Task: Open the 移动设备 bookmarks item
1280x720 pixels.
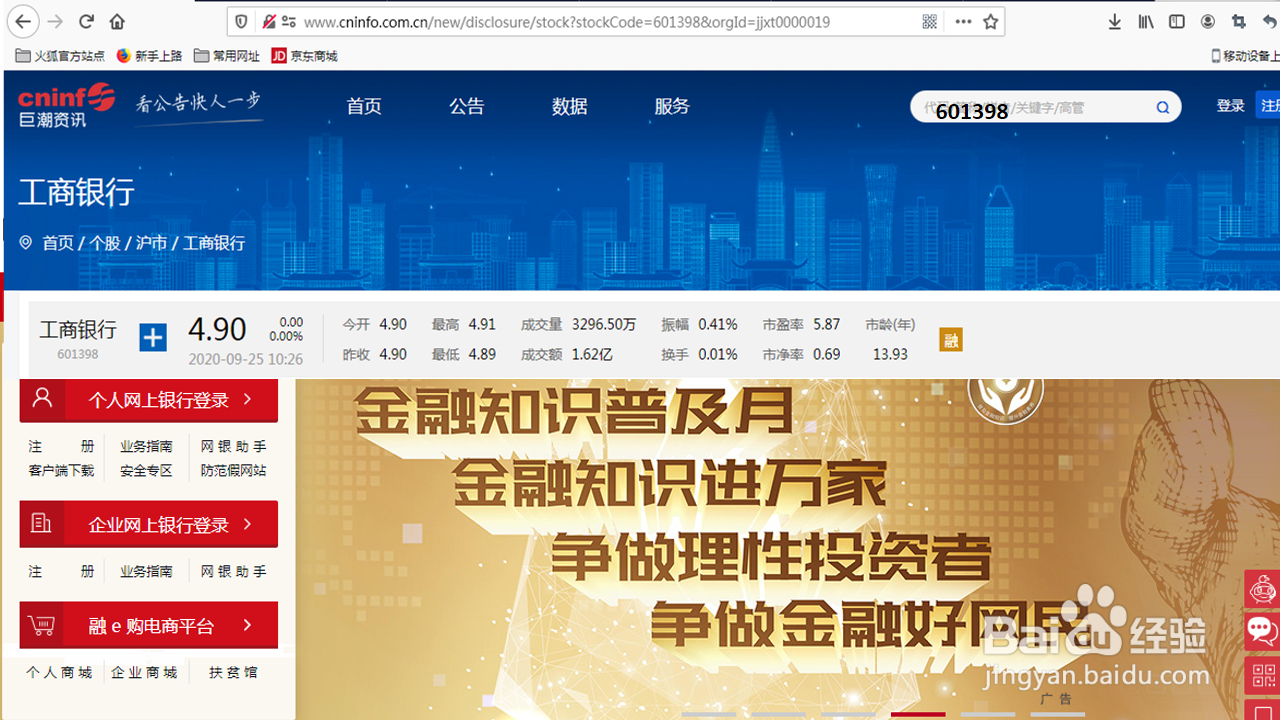Action: point(1245,56)
